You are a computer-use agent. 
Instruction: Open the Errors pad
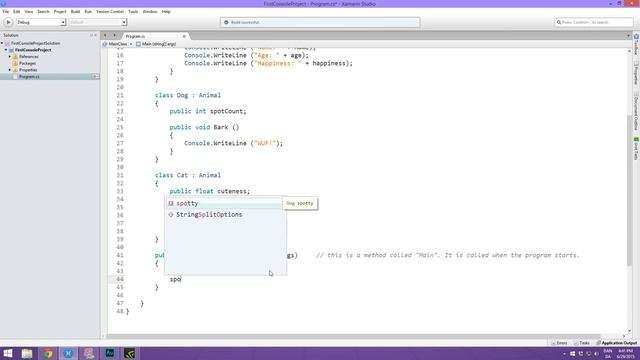559,343
